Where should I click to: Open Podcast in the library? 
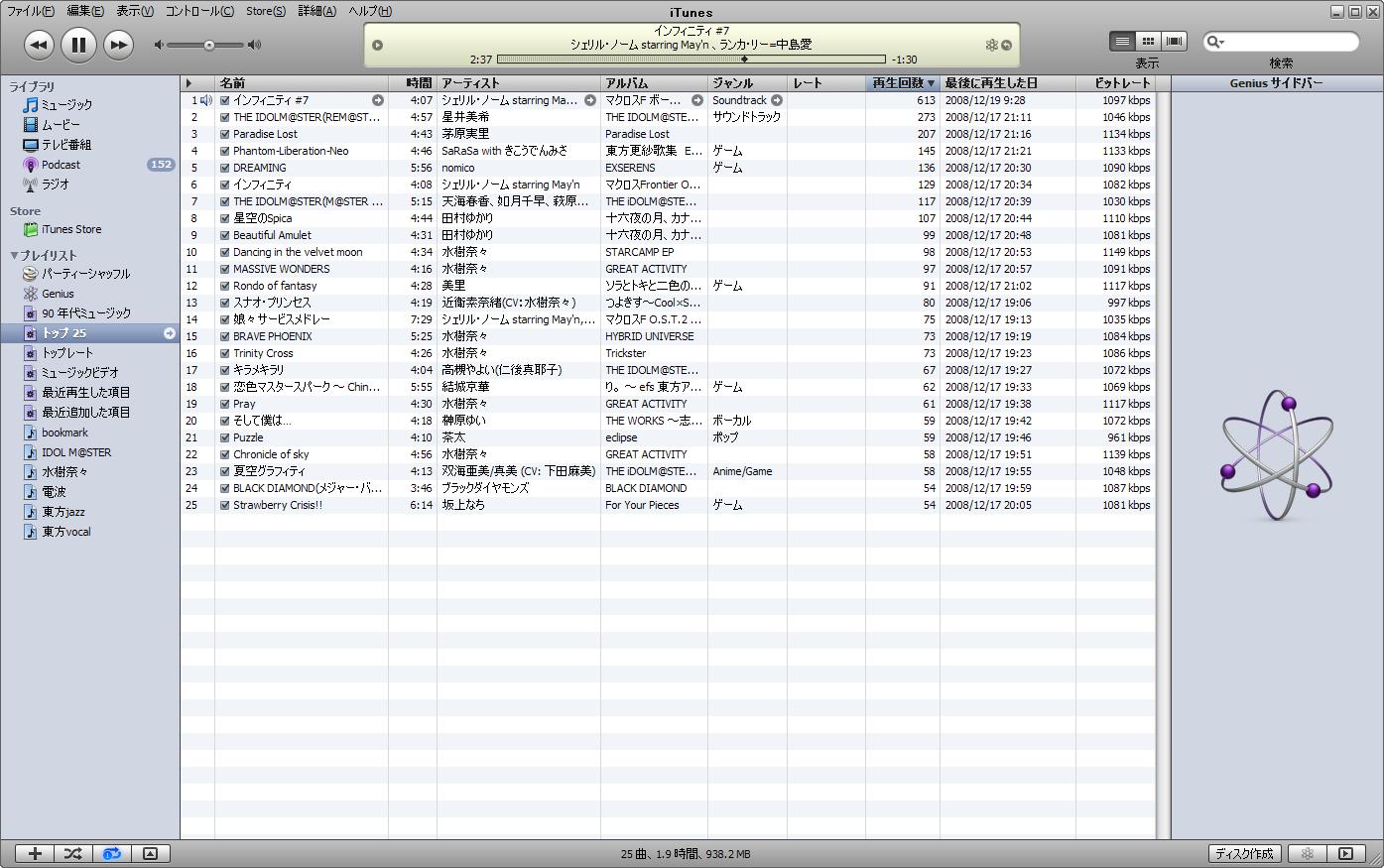(61, 165)
